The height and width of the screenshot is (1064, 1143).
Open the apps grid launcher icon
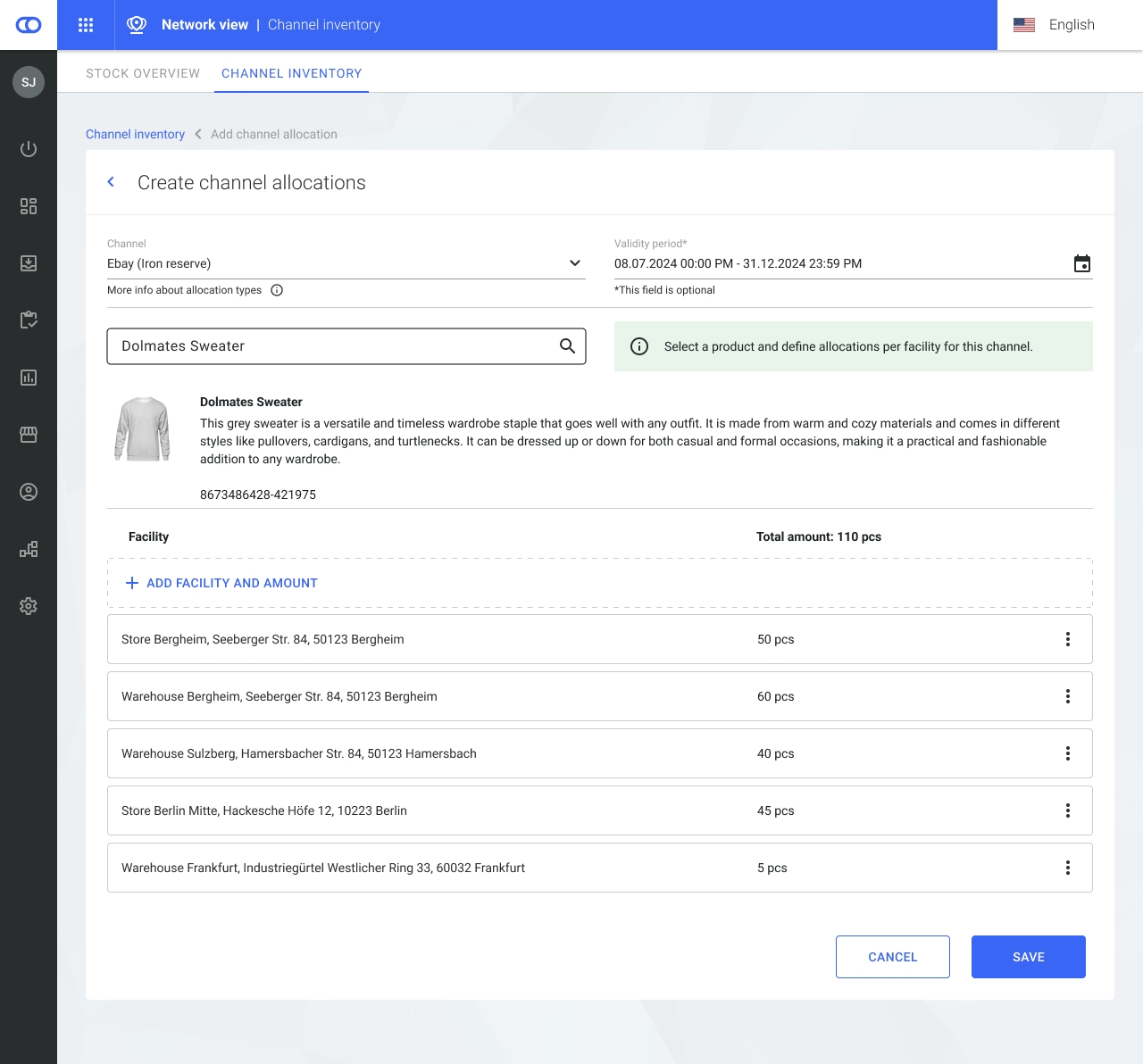pyautogui.click(x=86, y=25)
